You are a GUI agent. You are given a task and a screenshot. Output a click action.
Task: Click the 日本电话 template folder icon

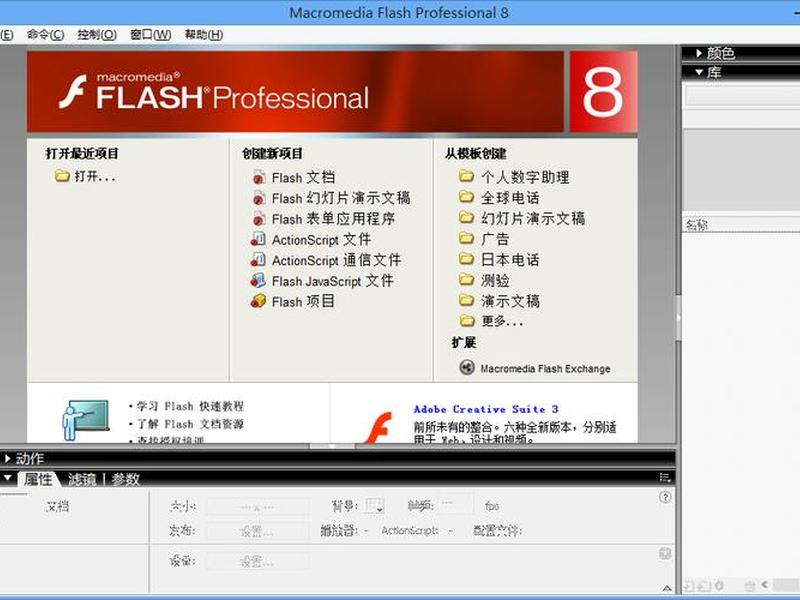(466, 259)
